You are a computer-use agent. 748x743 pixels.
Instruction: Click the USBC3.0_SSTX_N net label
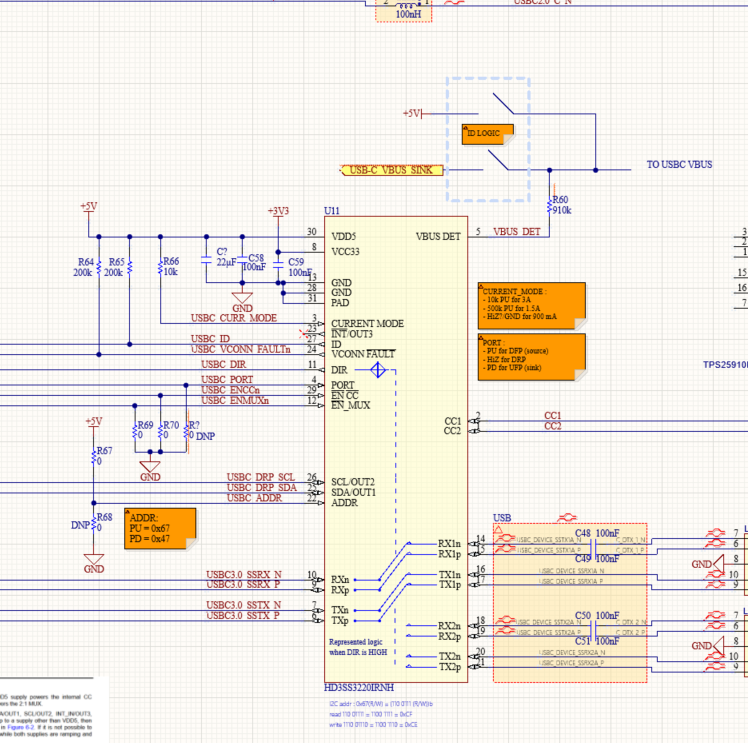click(244, 605)
